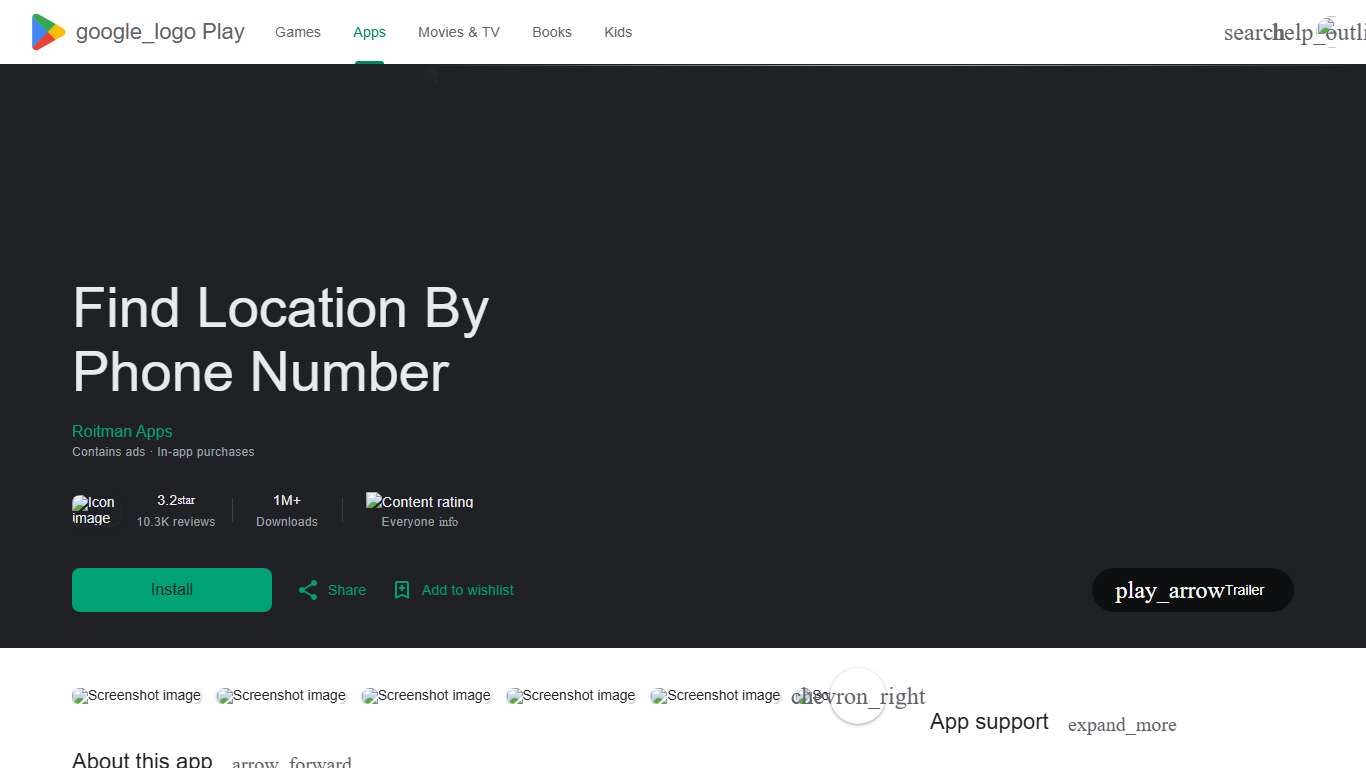
Task: Click the Share icon
Action: click(308, 590)
